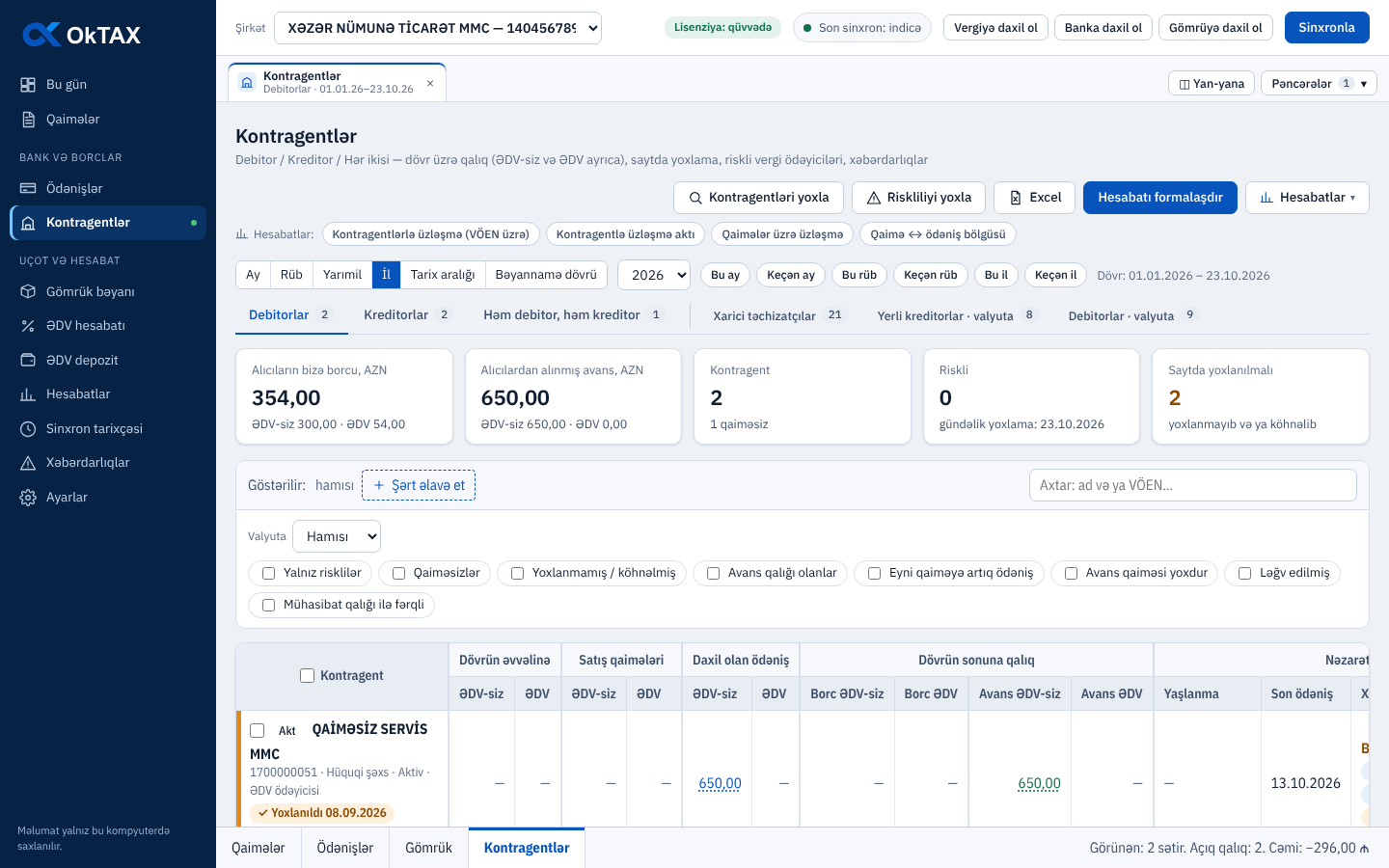Viewport: 1389px width, 868px height.
Task: Click the Sinxronla button
Action: pos(1327,28)
